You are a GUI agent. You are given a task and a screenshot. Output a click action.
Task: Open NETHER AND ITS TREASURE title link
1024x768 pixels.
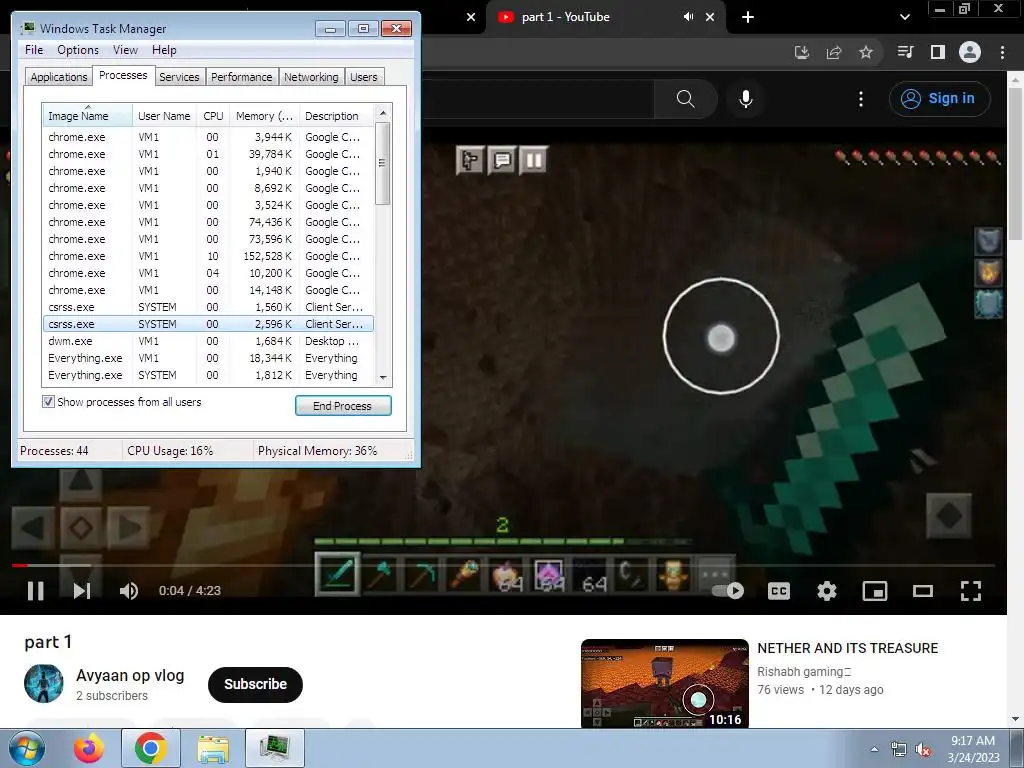click(x=847, y=648)
